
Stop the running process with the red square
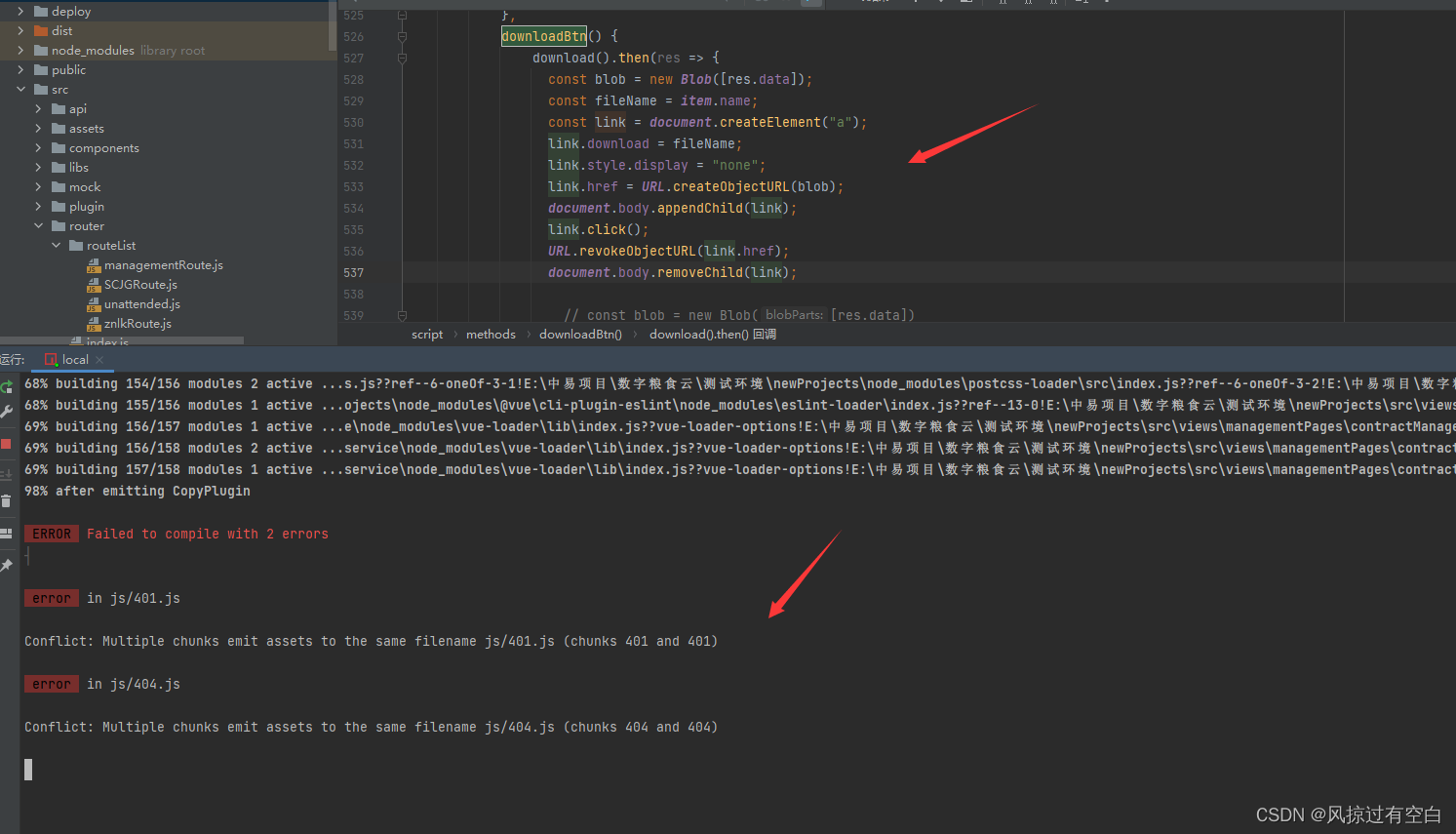(6, 444)
